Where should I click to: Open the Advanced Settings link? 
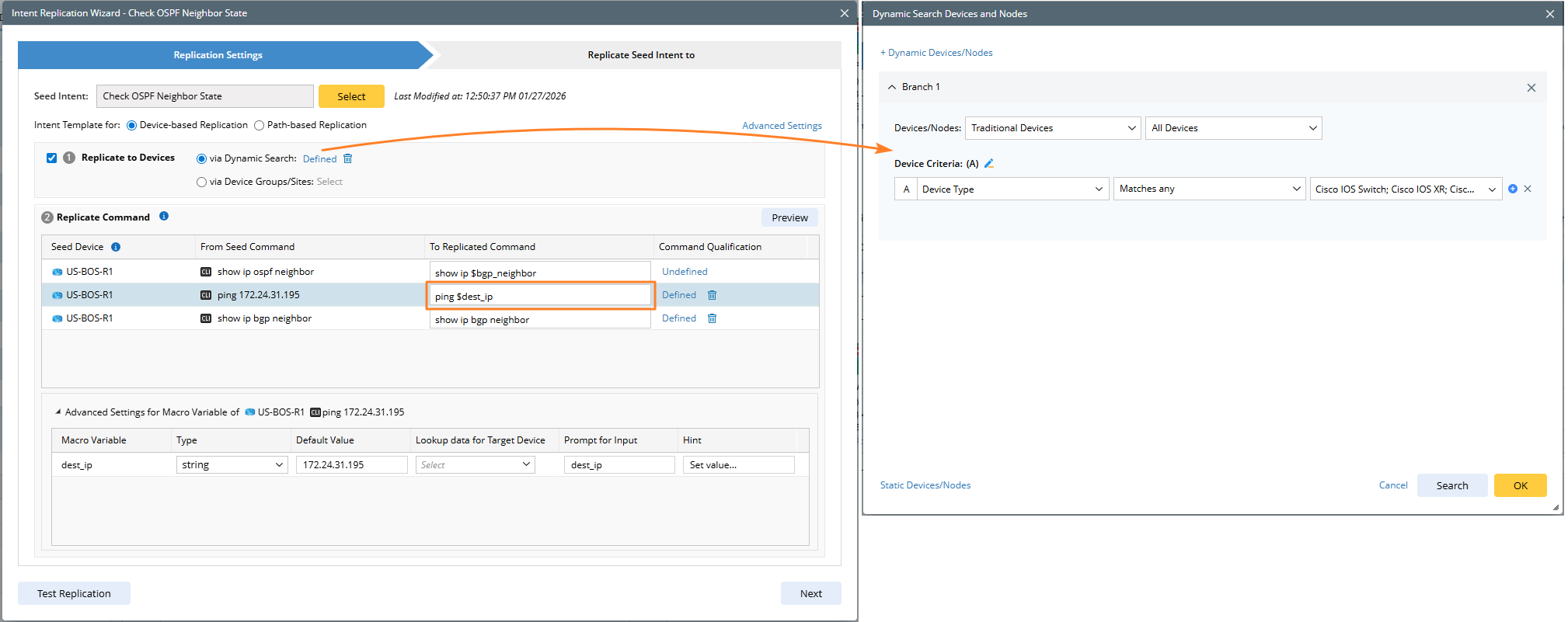tap(782, 126)
